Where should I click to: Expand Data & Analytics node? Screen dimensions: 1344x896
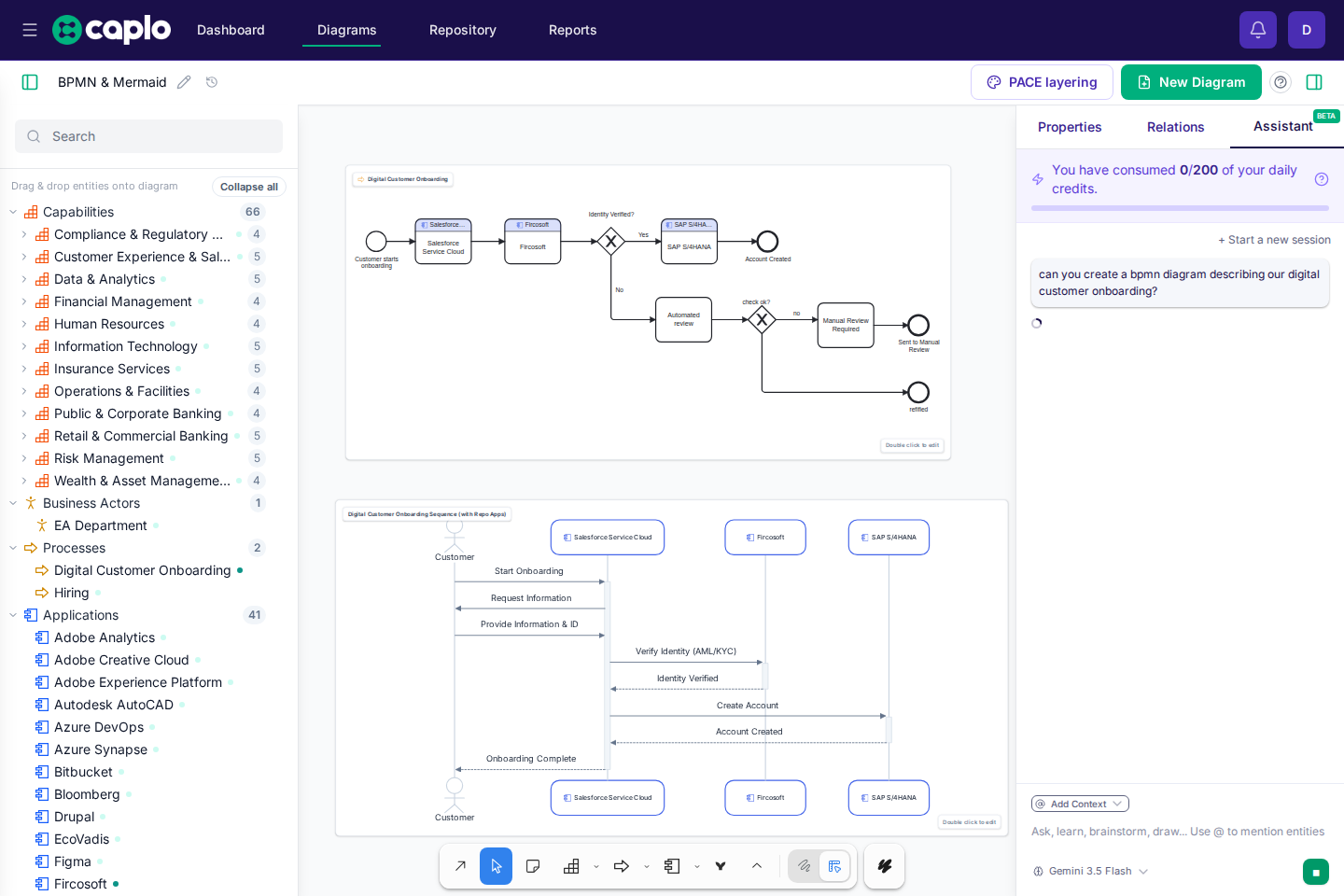(24, 279)
